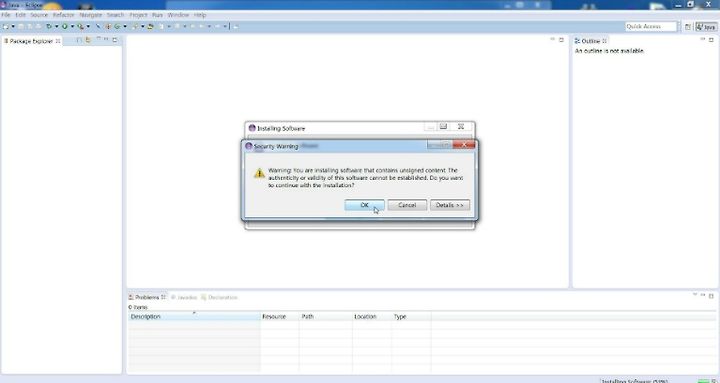Open the Edit menu
The image size is (720, 383).
tap(21, 15)
